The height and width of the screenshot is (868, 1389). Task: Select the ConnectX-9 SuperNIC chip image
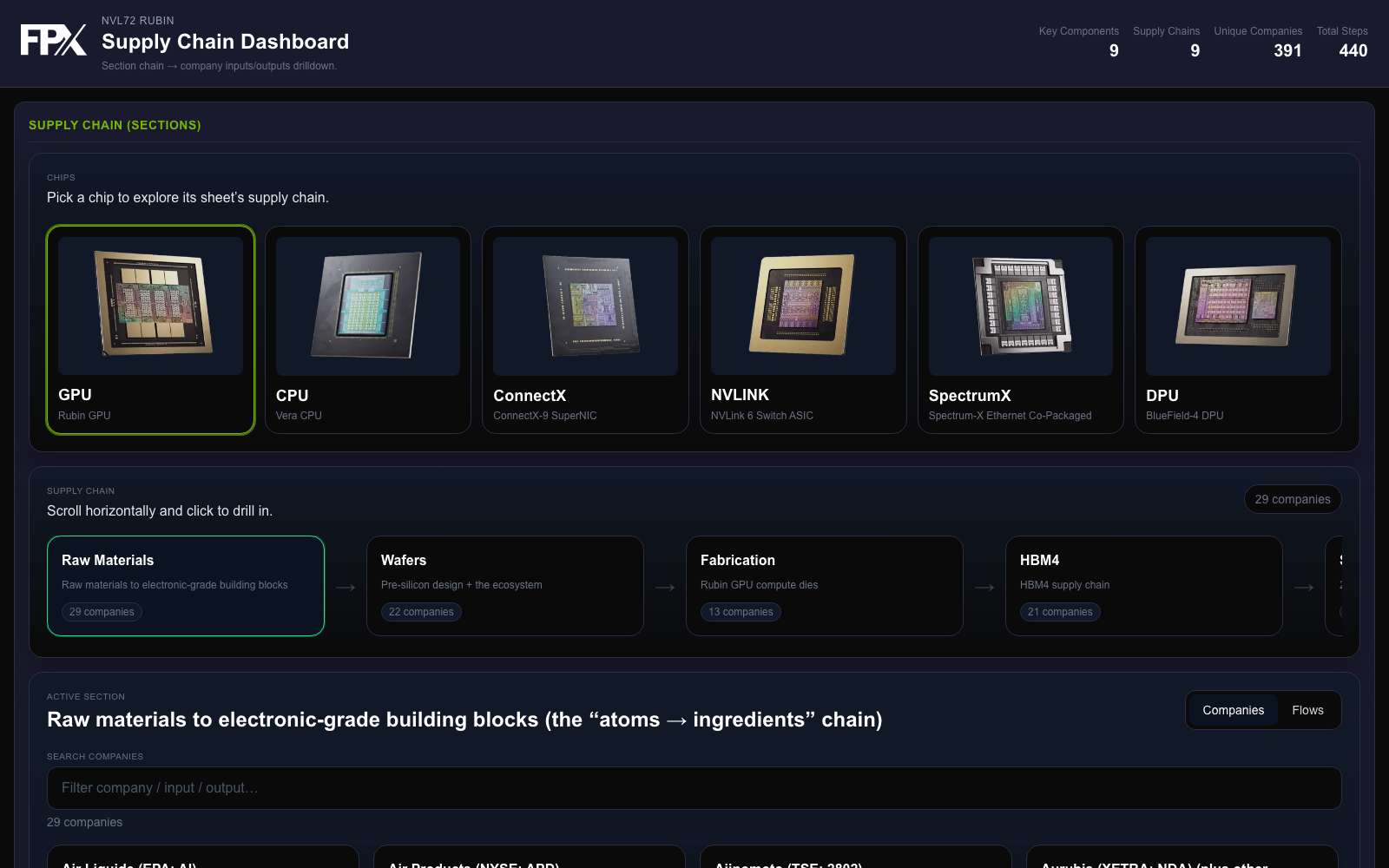585,306
